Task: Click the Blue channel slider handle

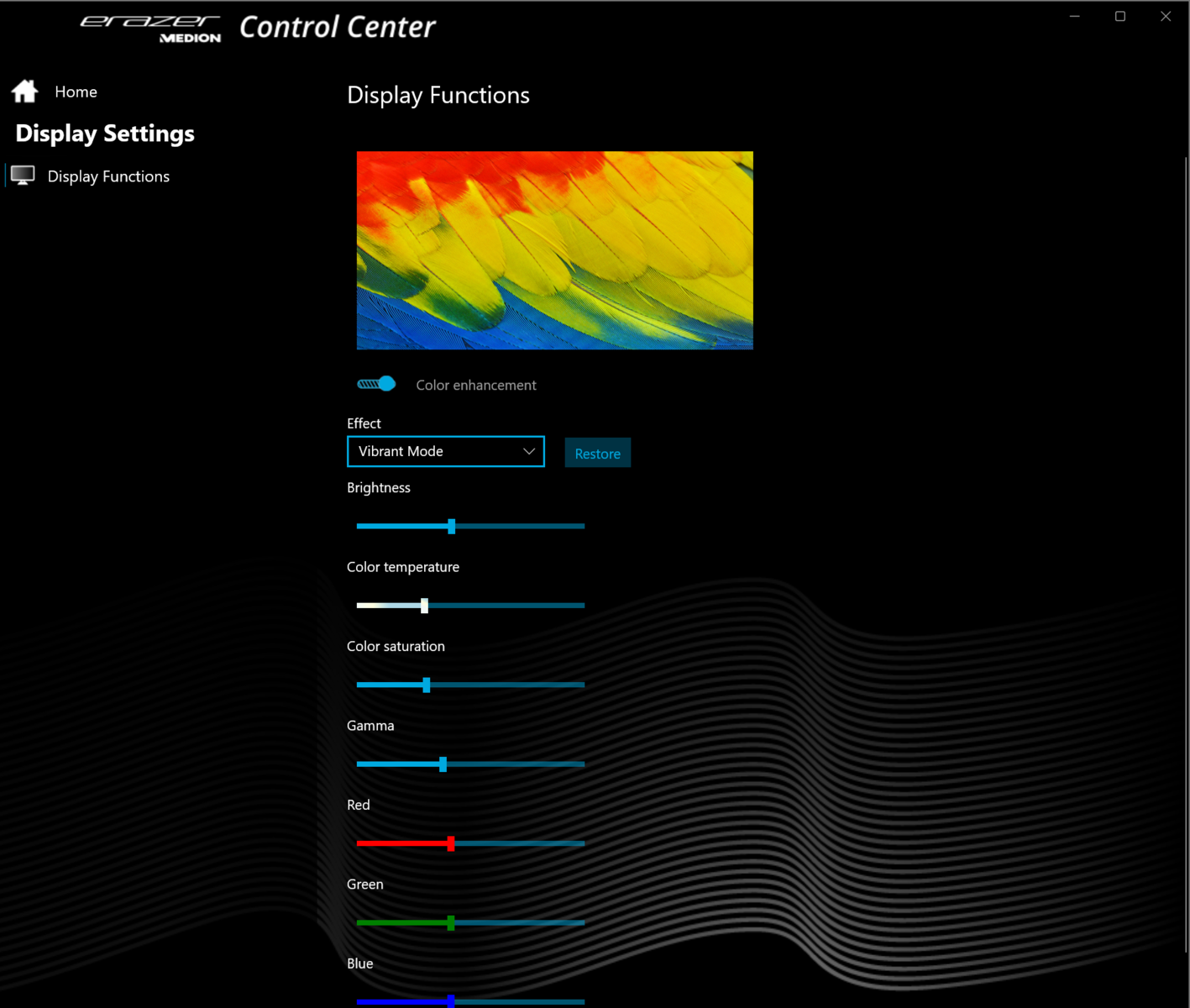Action: click(x=451, y=1000)
